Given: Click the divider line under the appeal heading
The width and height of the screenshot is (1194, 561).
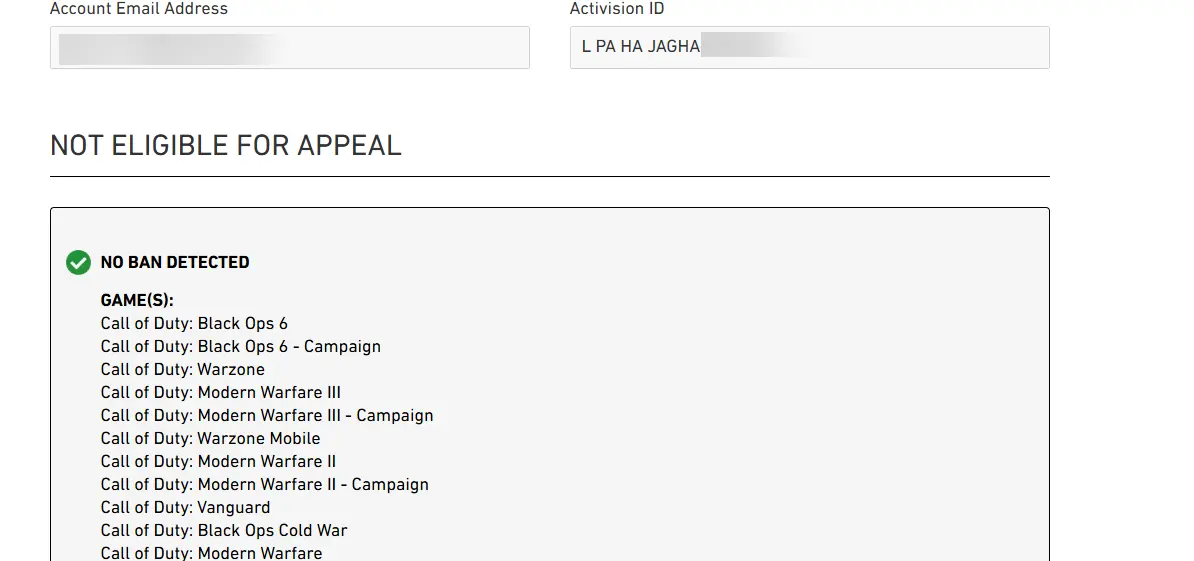Looking at the screenshot, I should click(550, 177).
